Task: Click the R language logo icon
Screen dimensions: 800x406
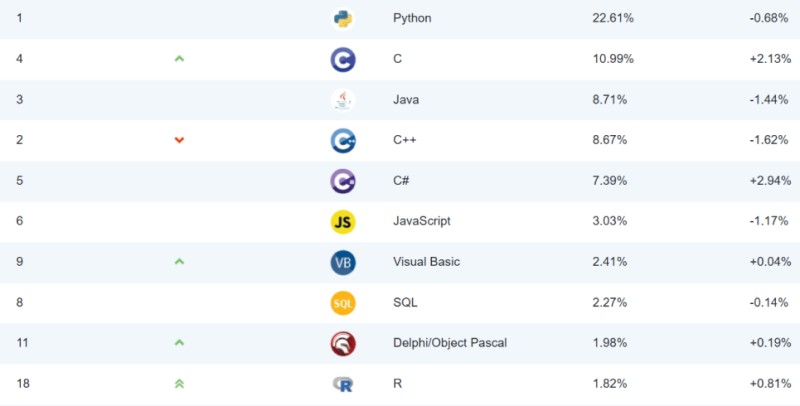Action: 343,384
